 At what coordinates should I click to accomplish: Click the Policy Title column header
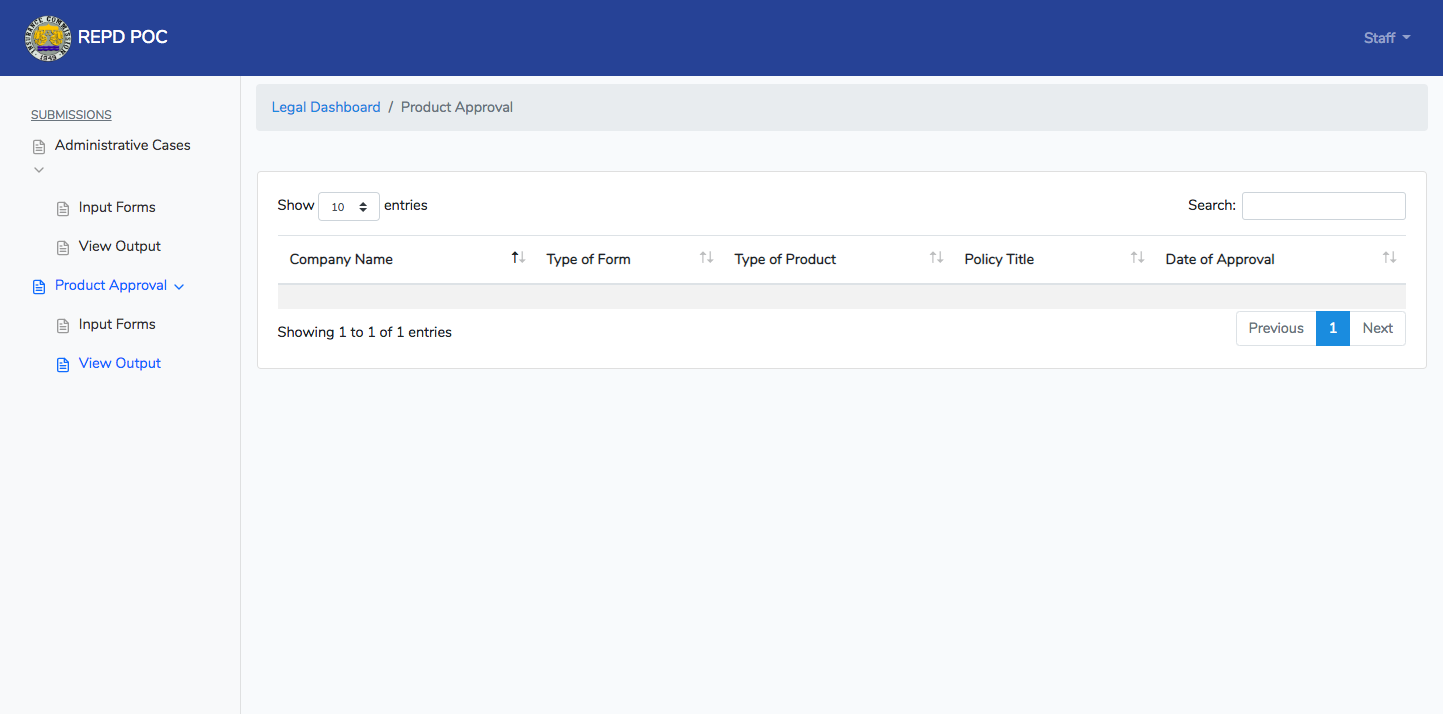(1053, 259)
